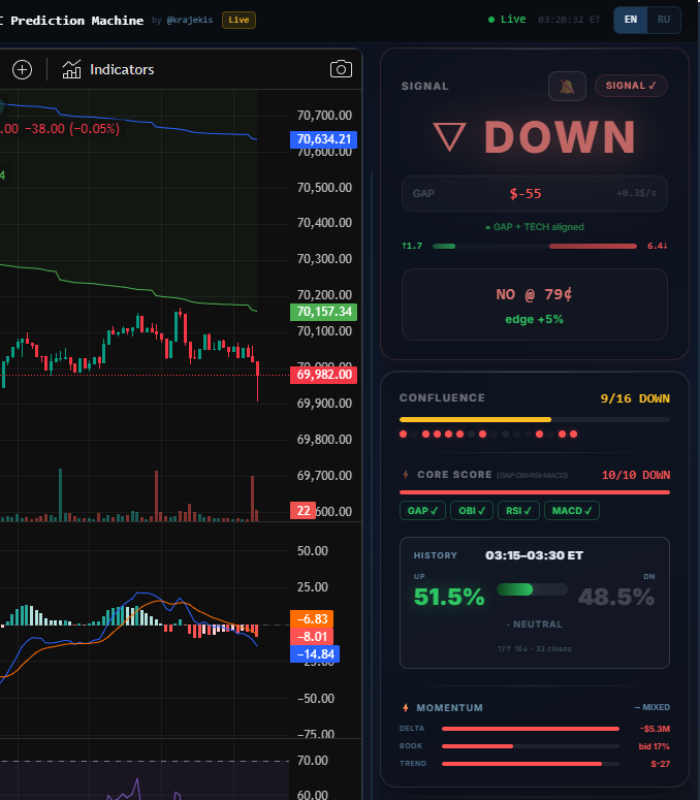Screen dimensions: 700x800
Task: Click the GAP + TECH aligned label
Action: pos(534,227)
